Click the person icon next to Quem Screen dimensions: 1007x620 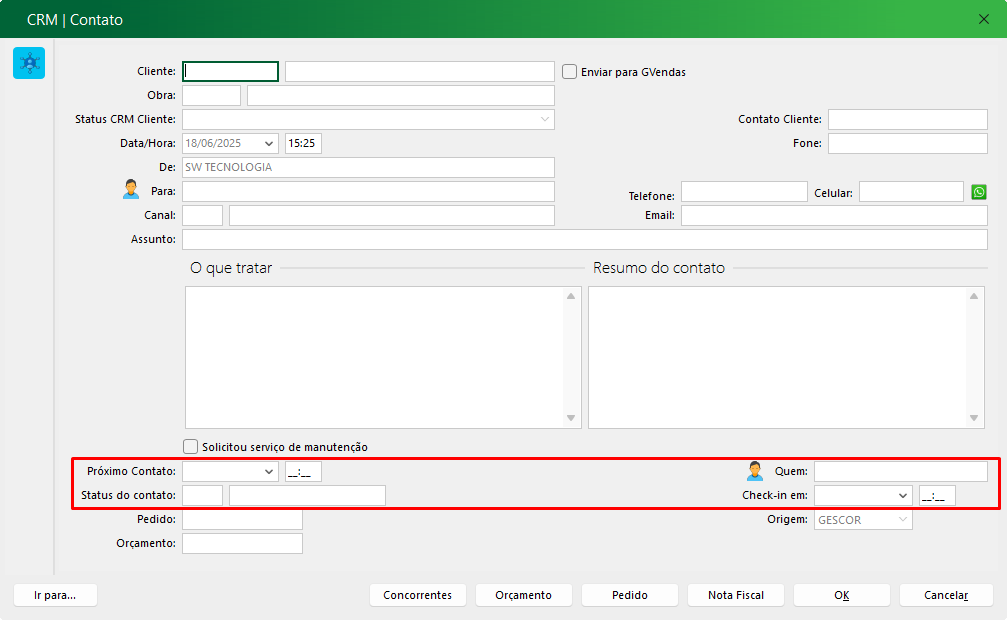(755, 471)
